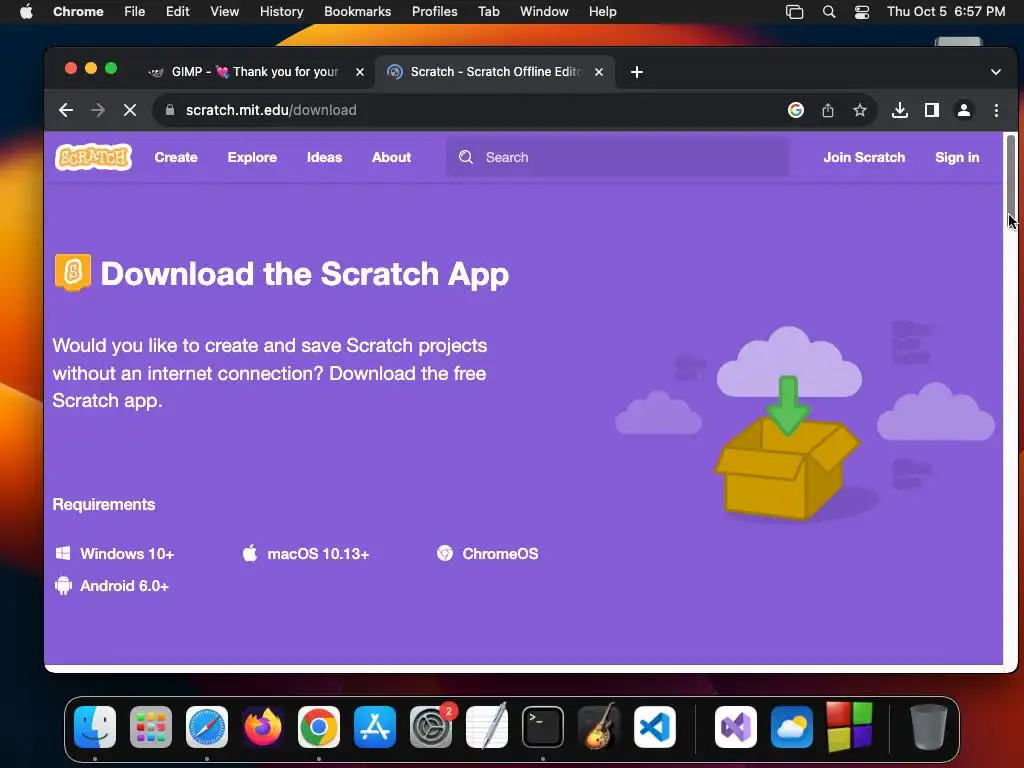Open the File menu

(x=135, y=12)
